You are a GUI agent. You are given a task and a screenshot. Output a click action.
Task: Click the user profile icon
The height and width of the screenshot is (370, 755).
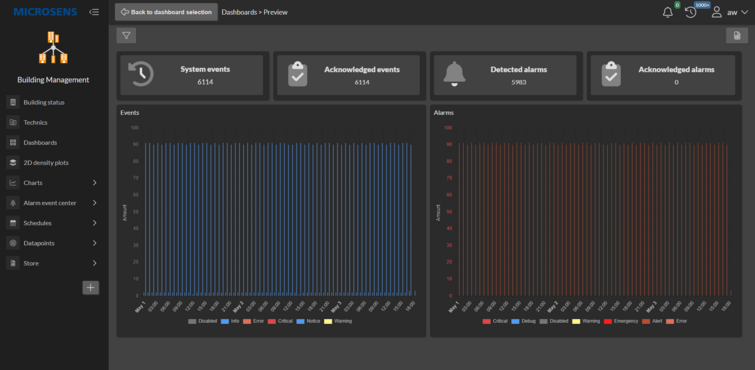coord(716,13)
